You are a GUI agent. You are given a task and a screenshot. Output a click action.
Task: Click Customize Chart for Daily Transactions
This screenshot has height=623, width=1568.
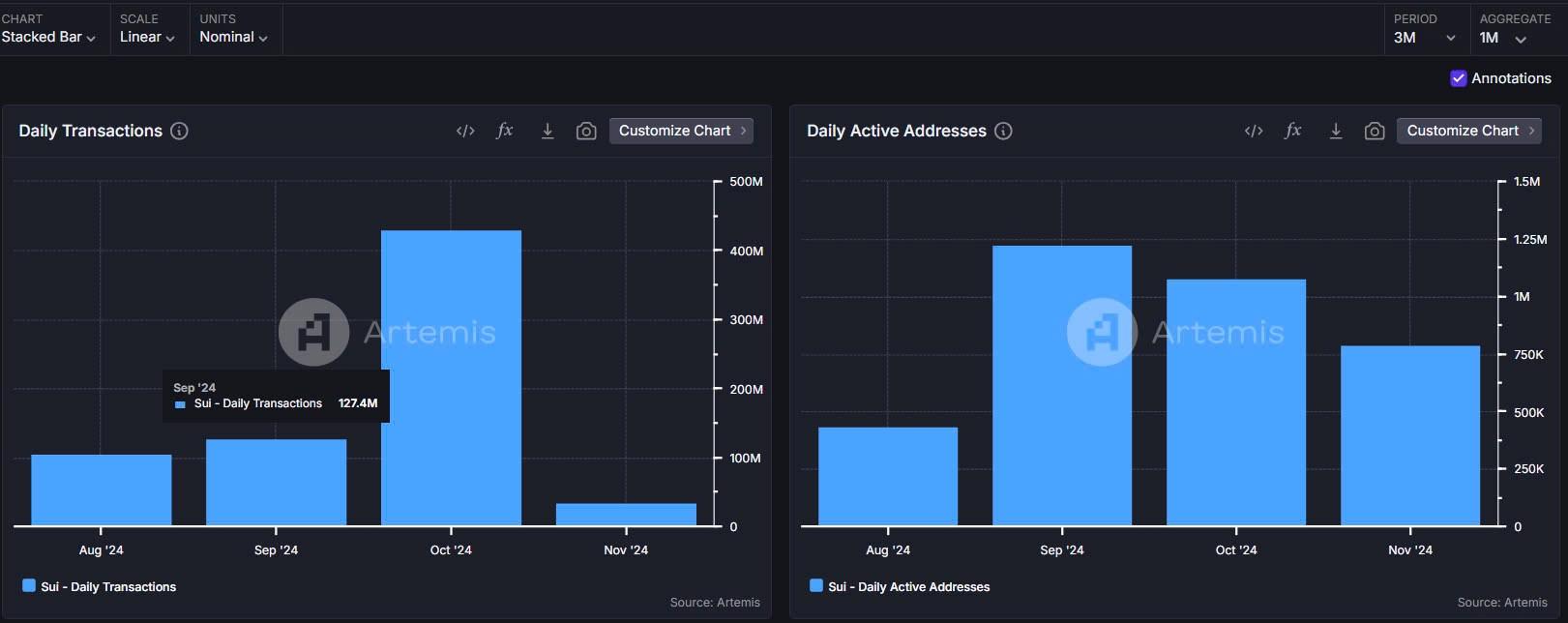click(x=682, y=131)
